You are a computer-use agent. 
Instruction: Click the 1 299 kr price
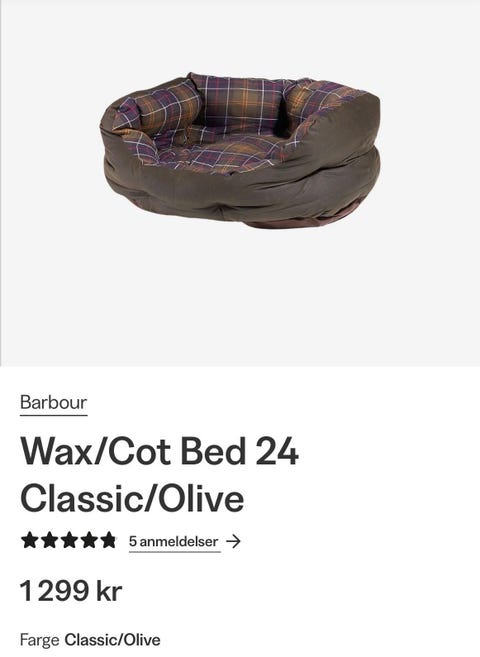71,591
